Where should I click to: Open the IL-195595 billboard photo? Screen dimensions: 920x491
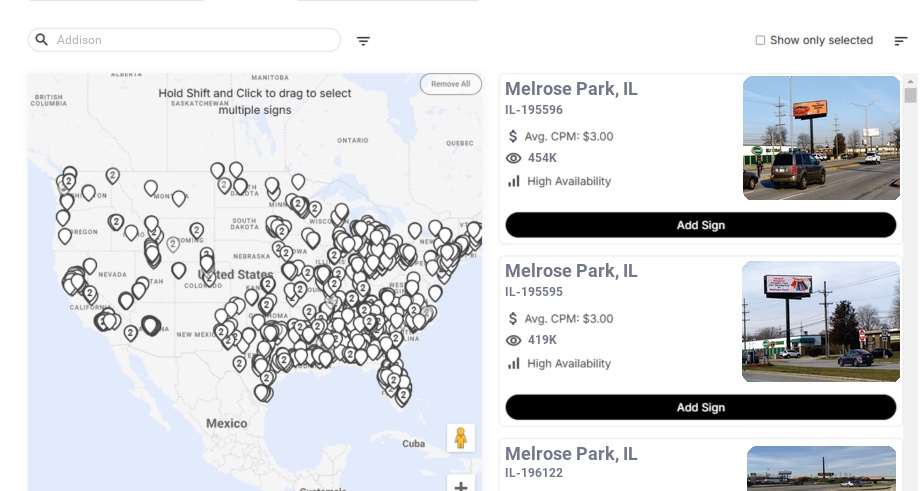[821, 321]
